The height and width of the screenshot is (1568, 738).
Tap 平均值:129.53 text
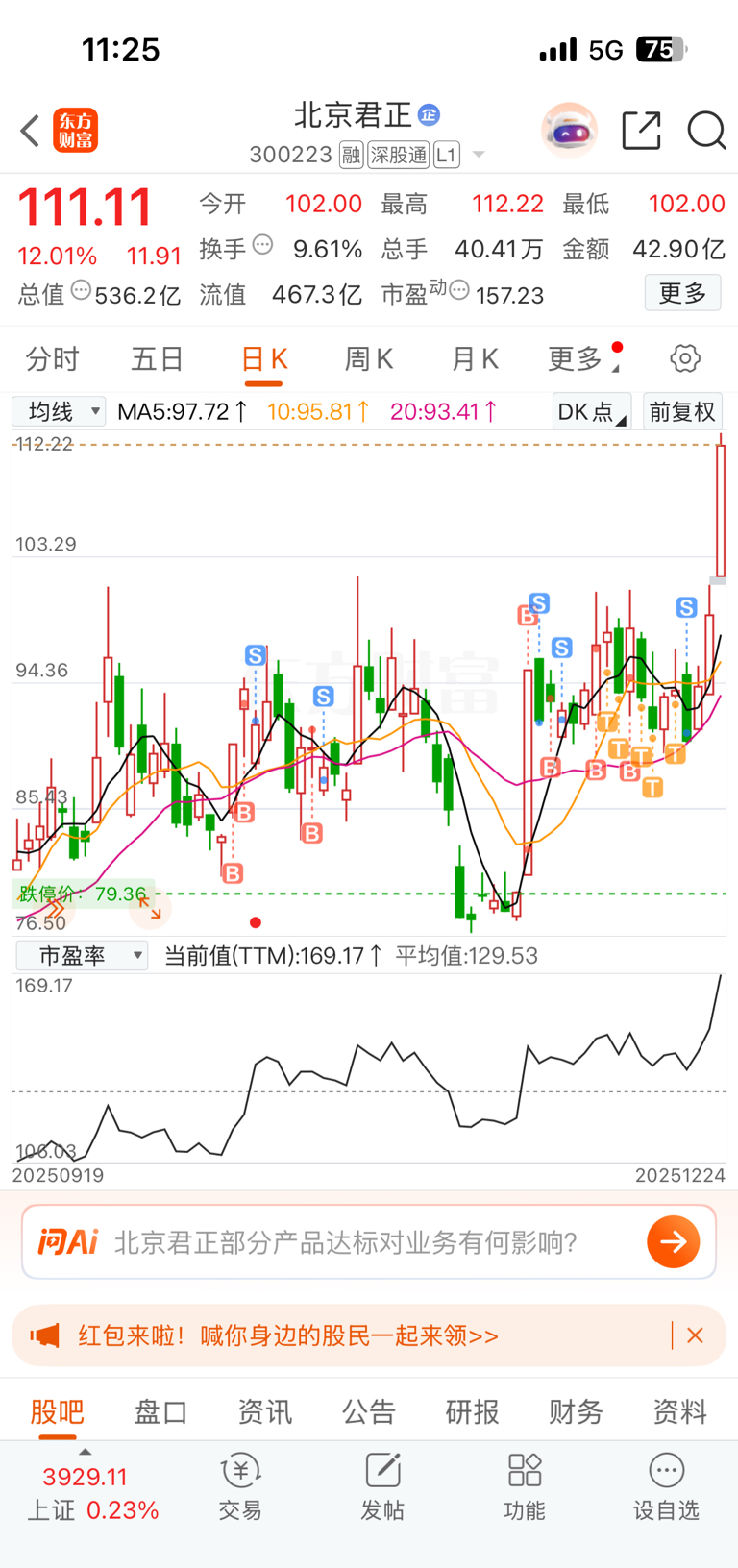pyautogui.click(x=467, y=955)
